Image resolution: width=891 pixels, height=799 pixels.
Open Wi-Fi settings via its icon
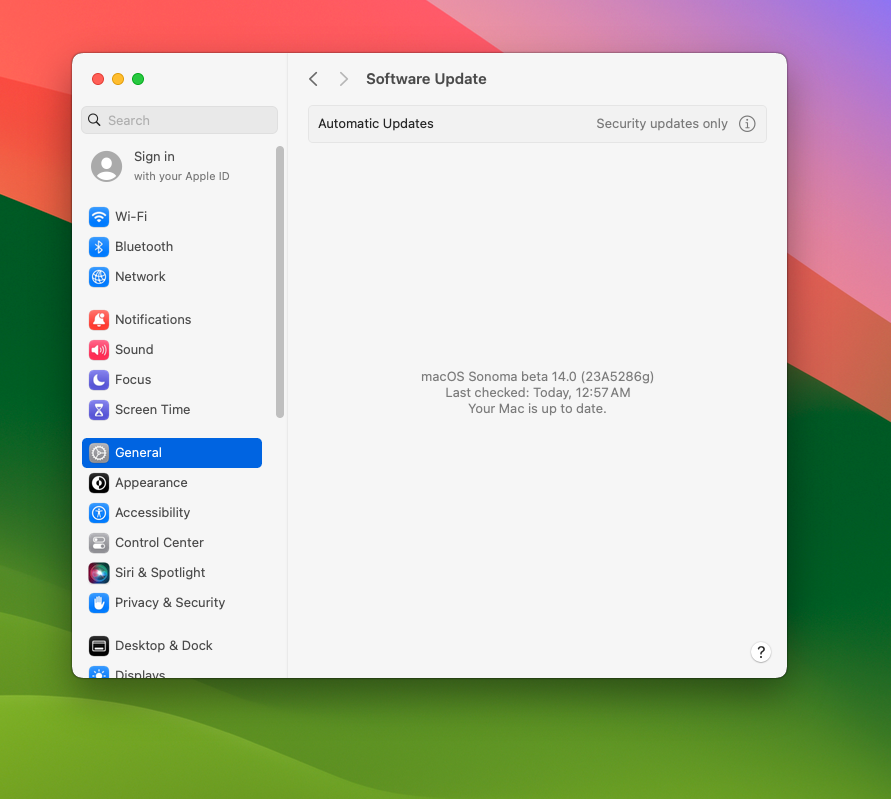(x=99, y=217)
